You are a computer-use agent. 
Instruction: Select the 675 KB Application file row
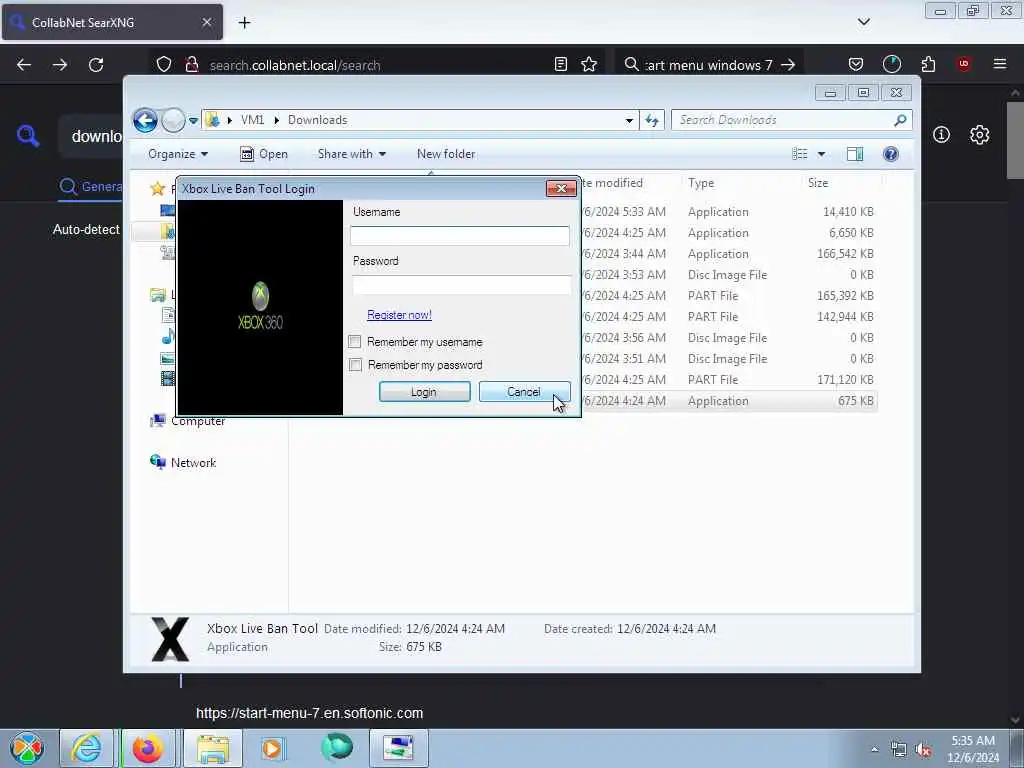coord(729,401)
